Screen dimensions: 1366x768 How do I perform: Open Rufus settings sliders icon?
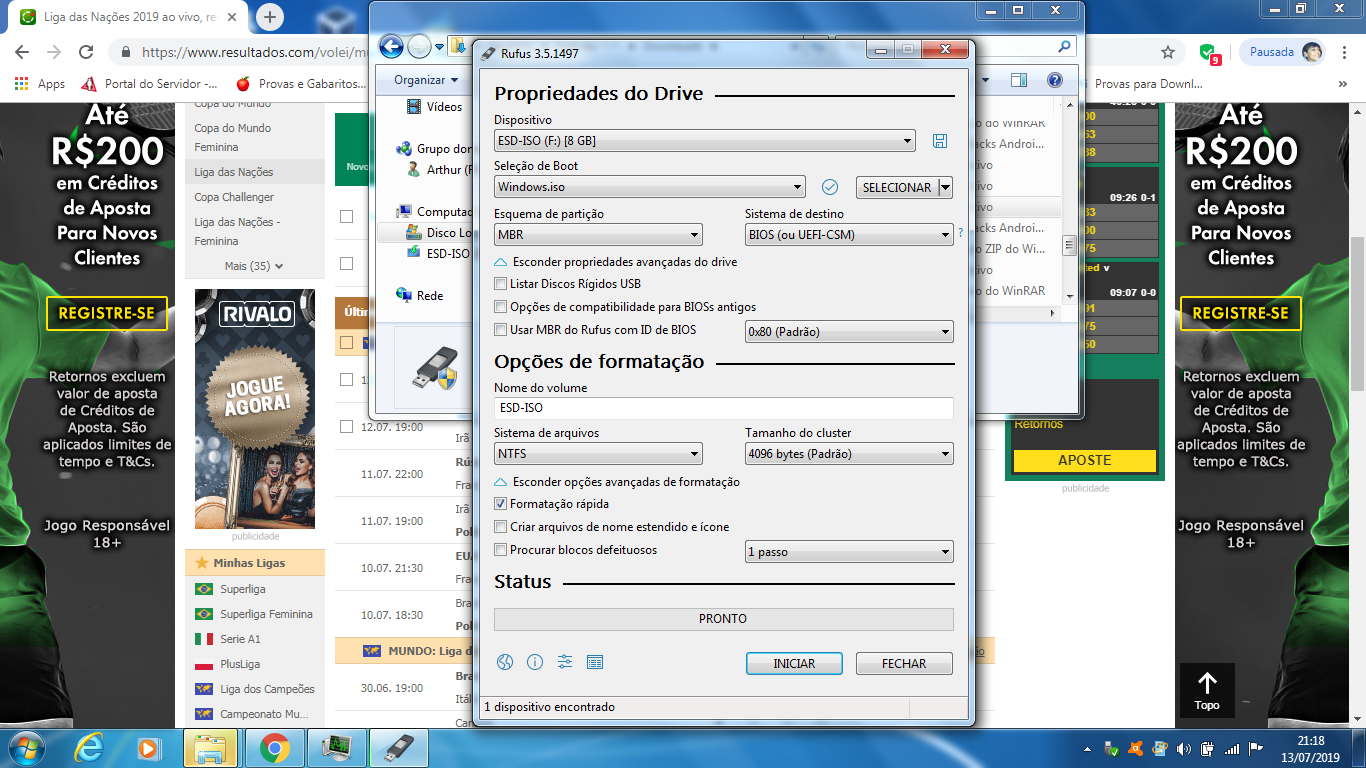click(x=565, y=662)
